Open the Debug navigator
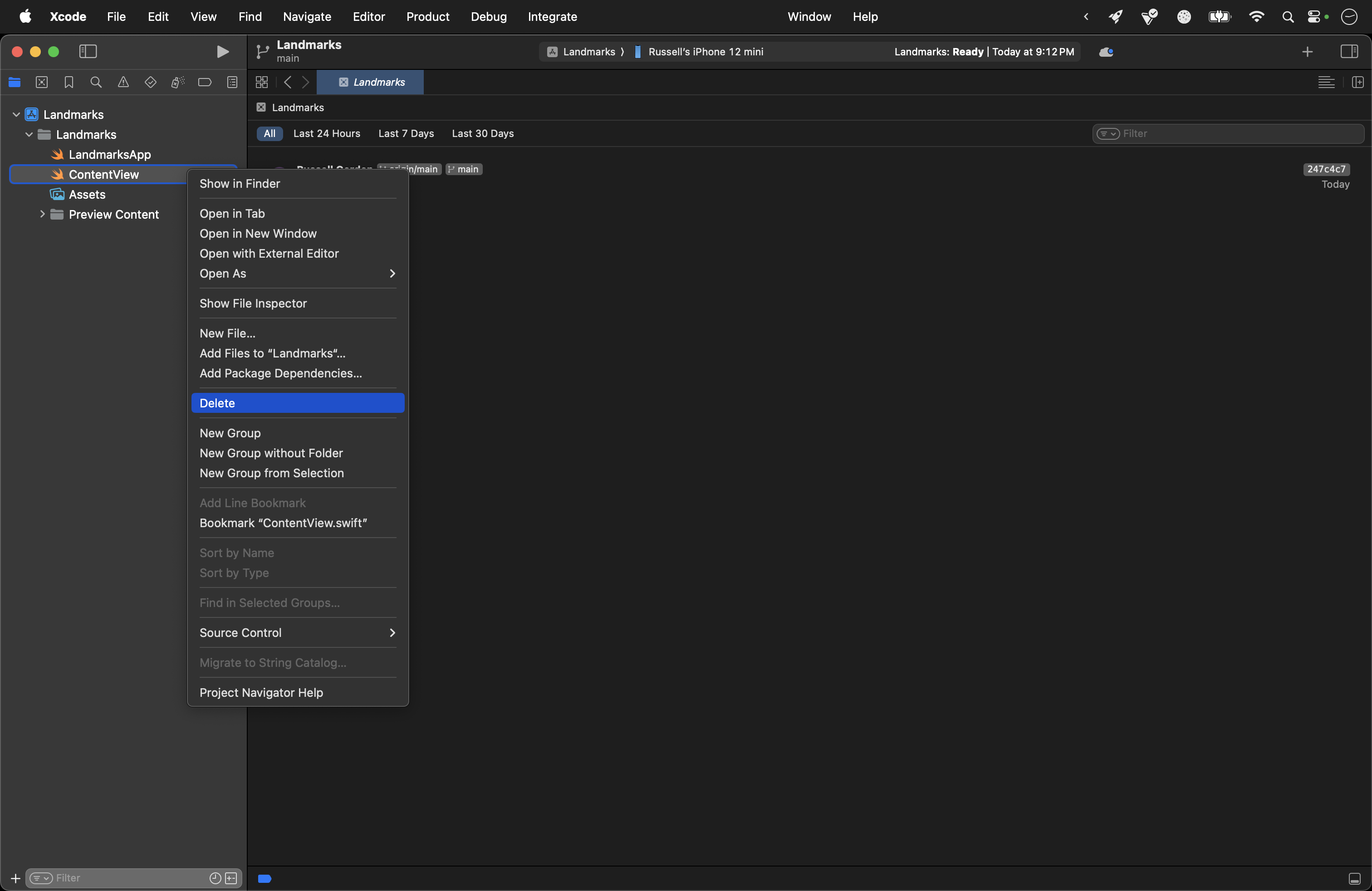 coord(177,83)
